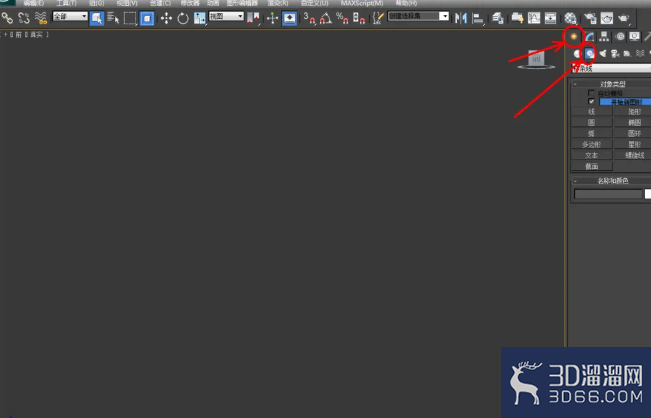The height and width of the screenshot is (418, 651).
Task: Open Schematic View icon
Action: 551,18
